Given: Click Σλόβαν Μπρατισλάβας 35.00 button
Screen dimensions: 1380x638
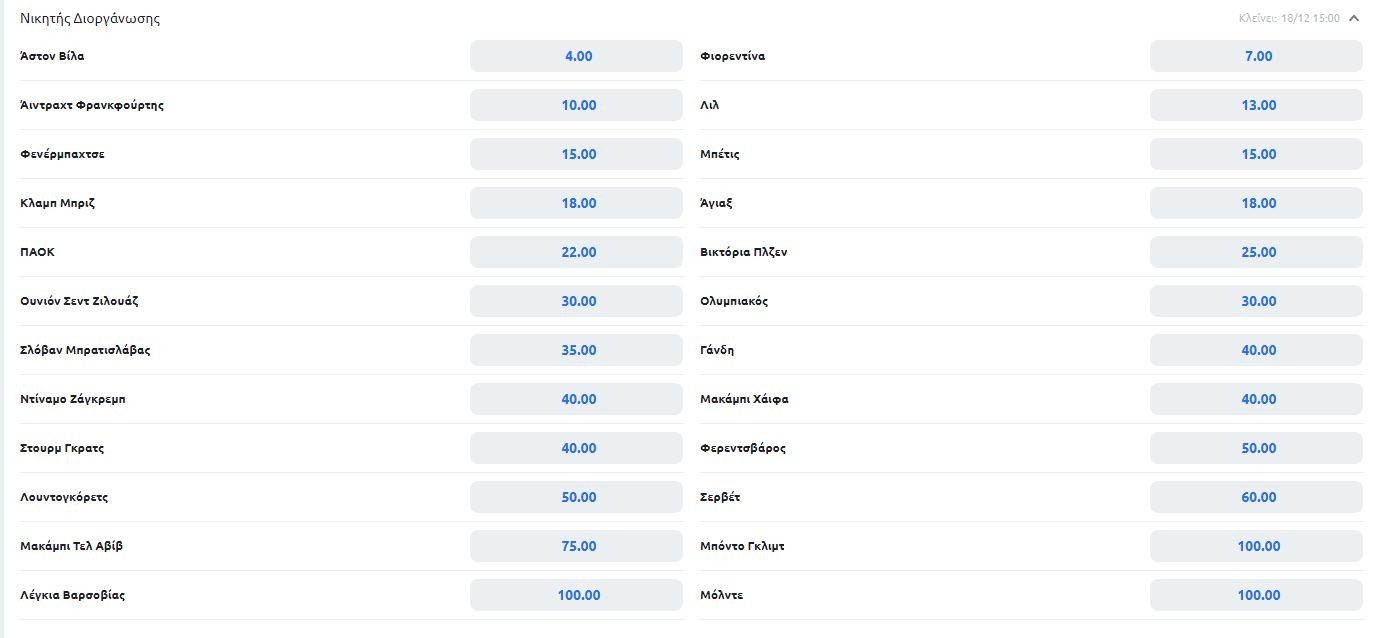Looking at the screenshot, I should [577, 350].
